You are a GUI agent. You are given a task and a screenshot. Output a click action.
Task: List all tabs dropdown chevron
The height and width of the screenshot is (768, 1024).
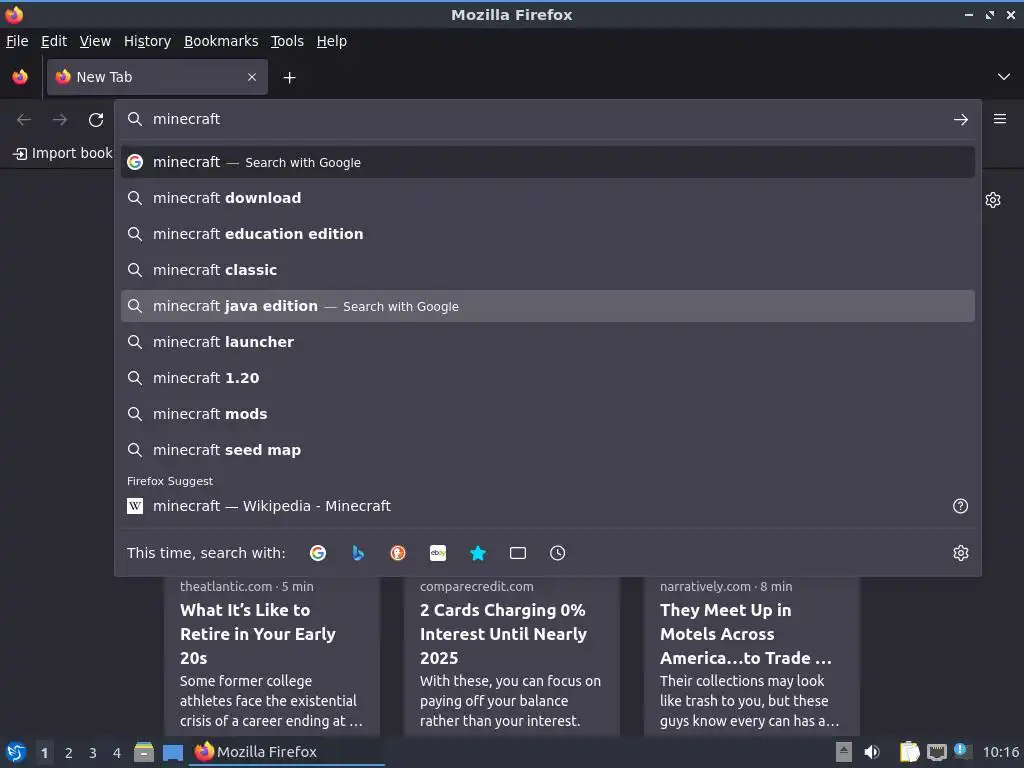1004,77
